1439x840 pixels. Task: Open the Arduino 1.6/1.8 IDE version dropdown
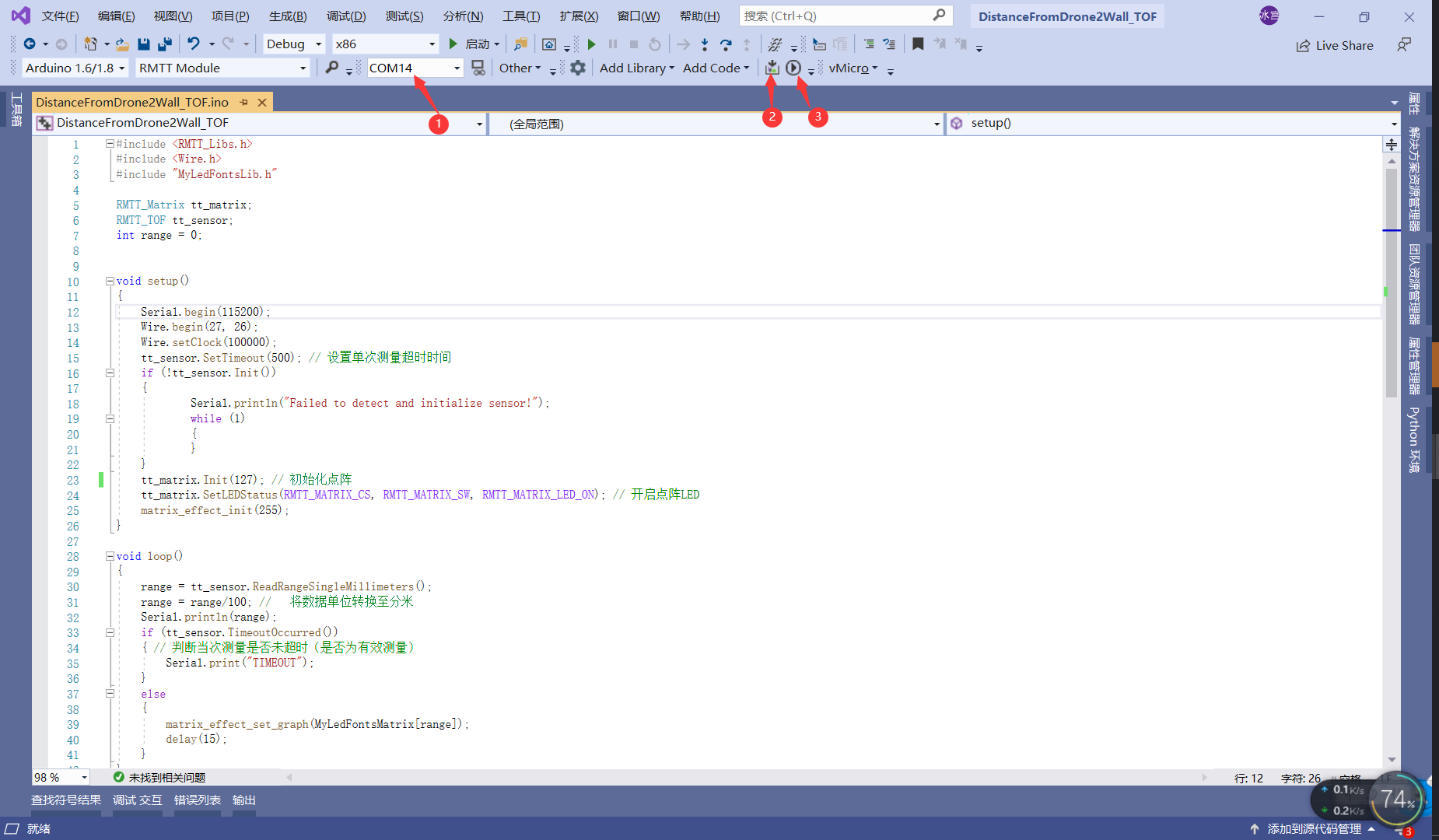(75, 68)
